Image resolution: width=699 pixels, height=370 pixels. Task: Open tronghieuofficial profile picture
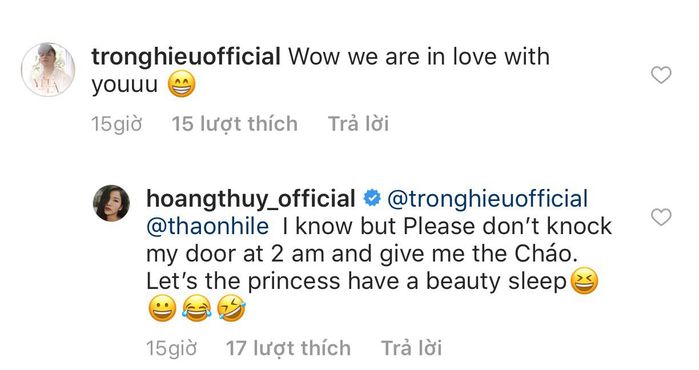click(x=48, y=70)
